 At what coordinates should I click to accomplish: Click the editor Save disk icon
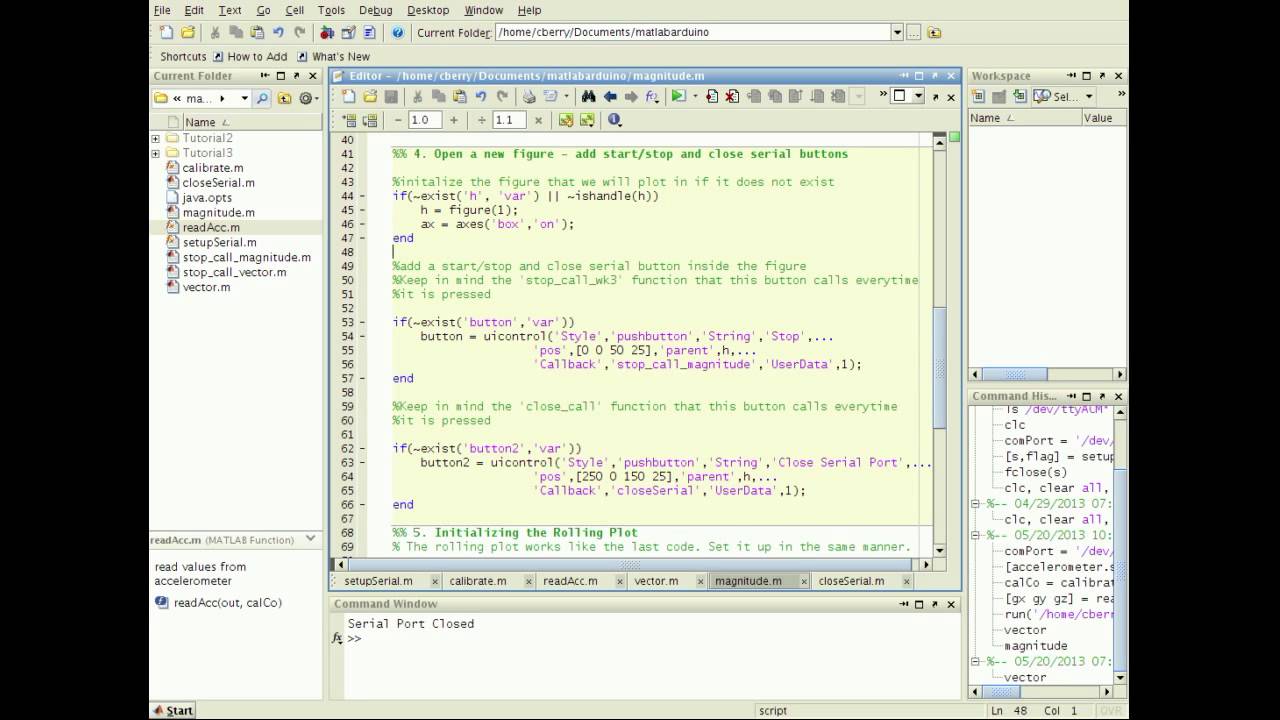(391, 96)
